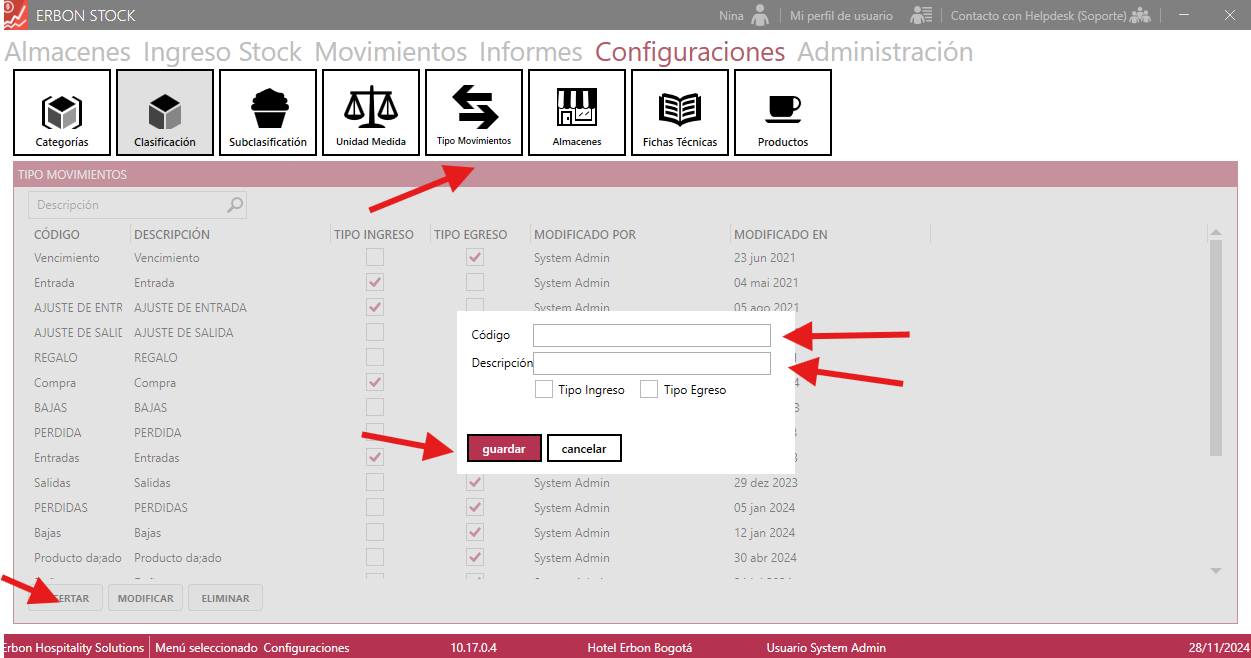The image size is (1251, 658).
Task: Open Subclasificación cupcake icon
Action: [x=268, y=108]
